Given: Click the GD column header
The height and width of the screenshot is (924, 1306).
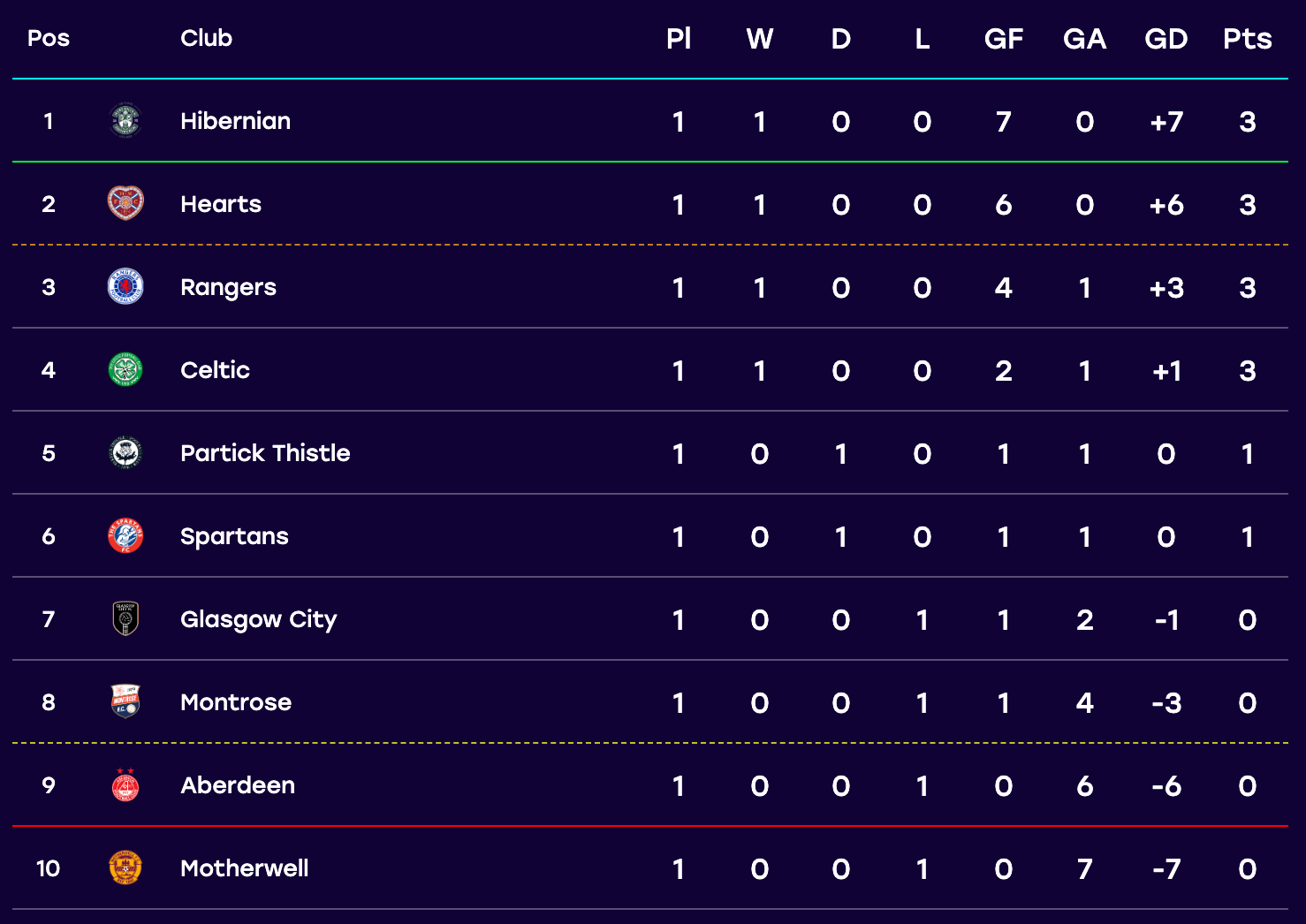Looking at the screenshot, I should pyautogui.click(x=1166, y=39).
